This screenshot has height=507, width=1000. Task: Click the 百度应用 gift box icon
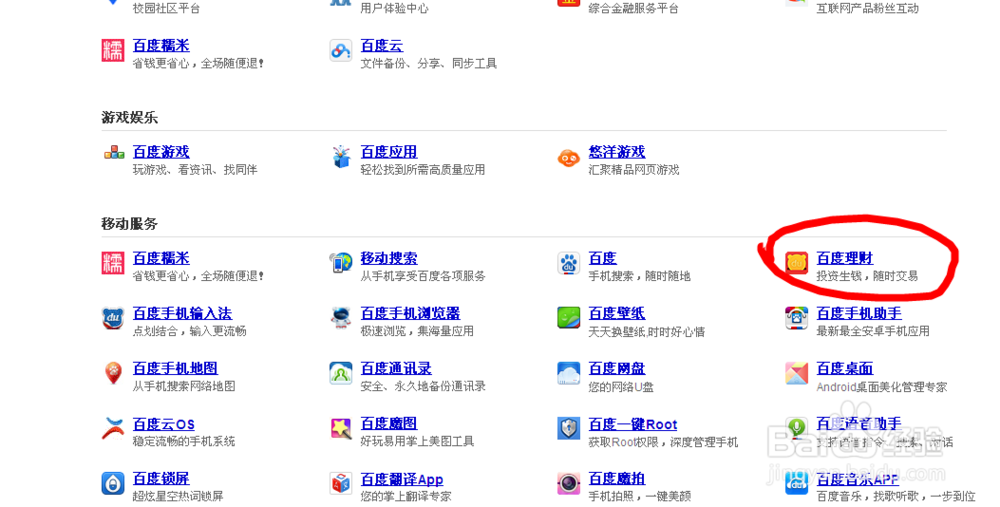click(341, 156)
